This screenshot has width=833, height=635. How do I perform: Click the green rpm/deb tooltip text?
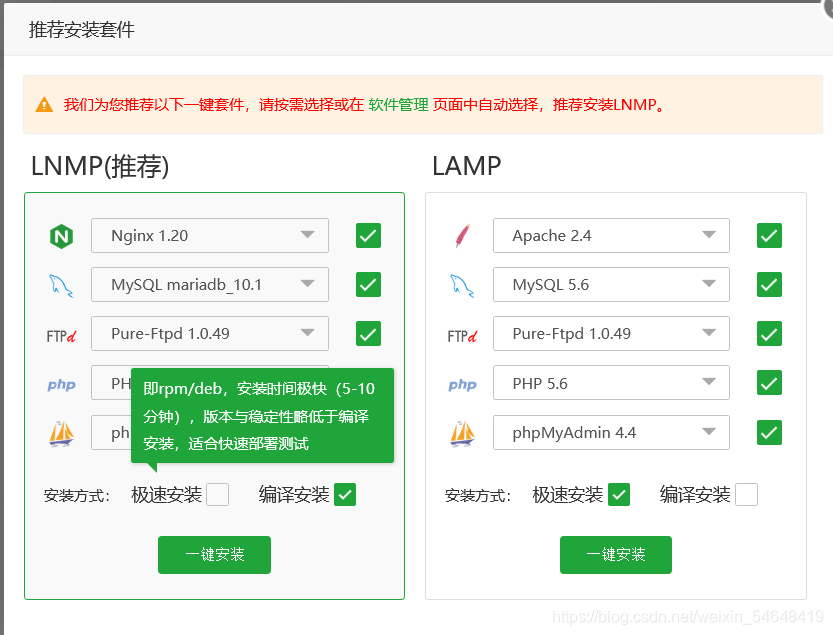259,416
